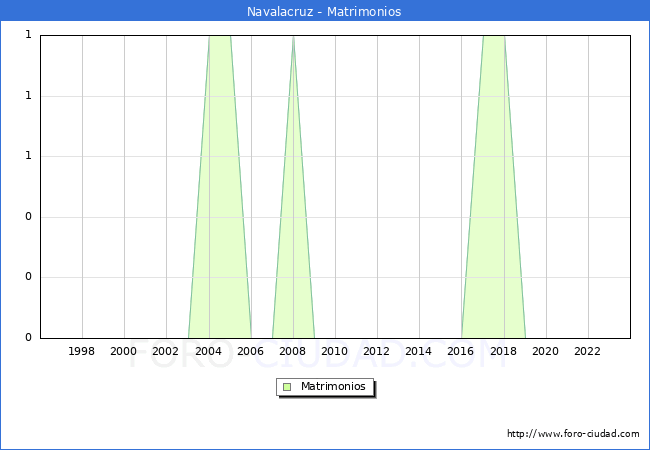Click the 2000 x-axis label

point(124,351)
